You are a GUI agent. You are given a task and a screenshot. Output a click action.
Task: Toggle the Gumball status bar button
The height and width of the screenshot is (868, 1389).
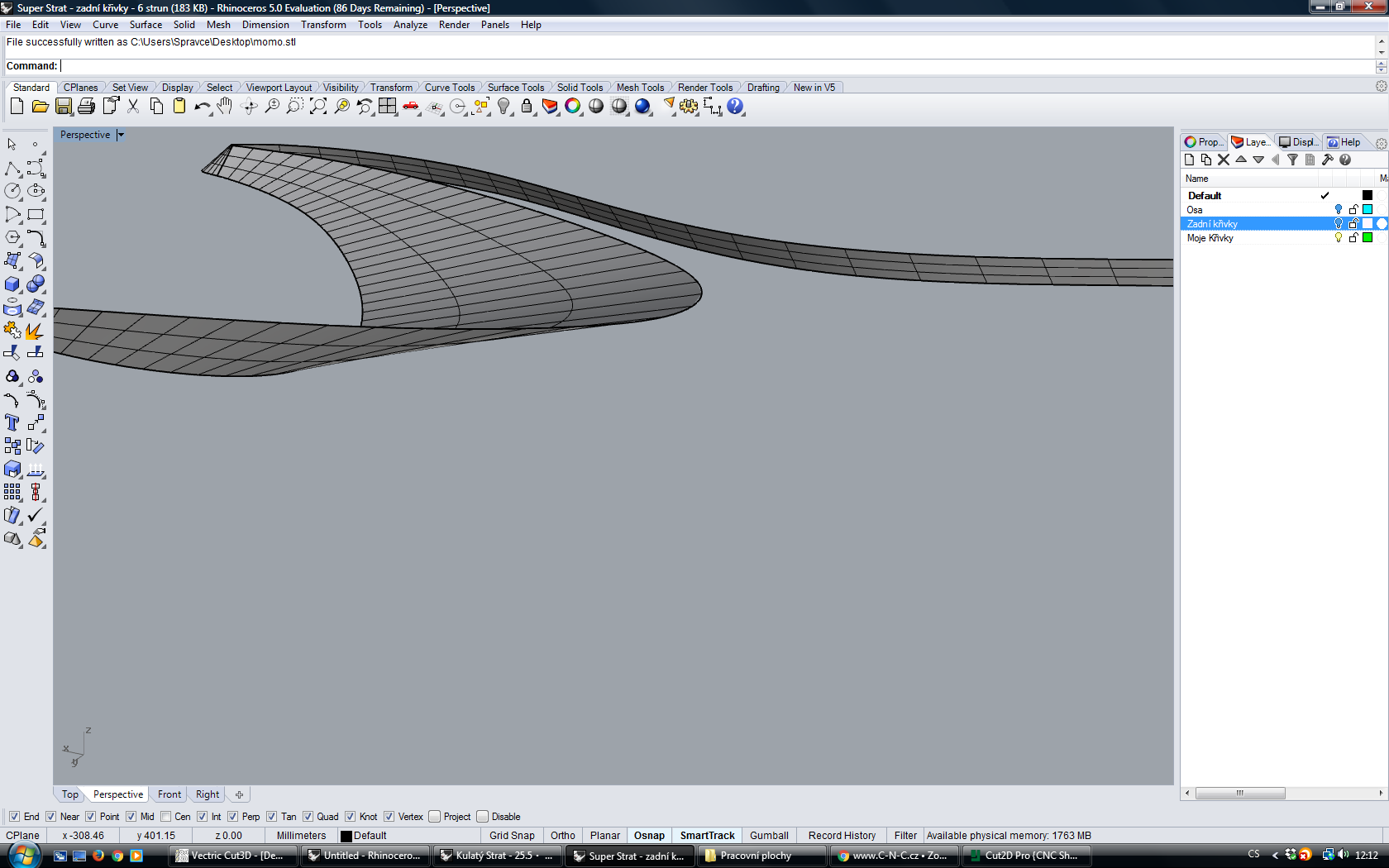[x=768, y=836]
